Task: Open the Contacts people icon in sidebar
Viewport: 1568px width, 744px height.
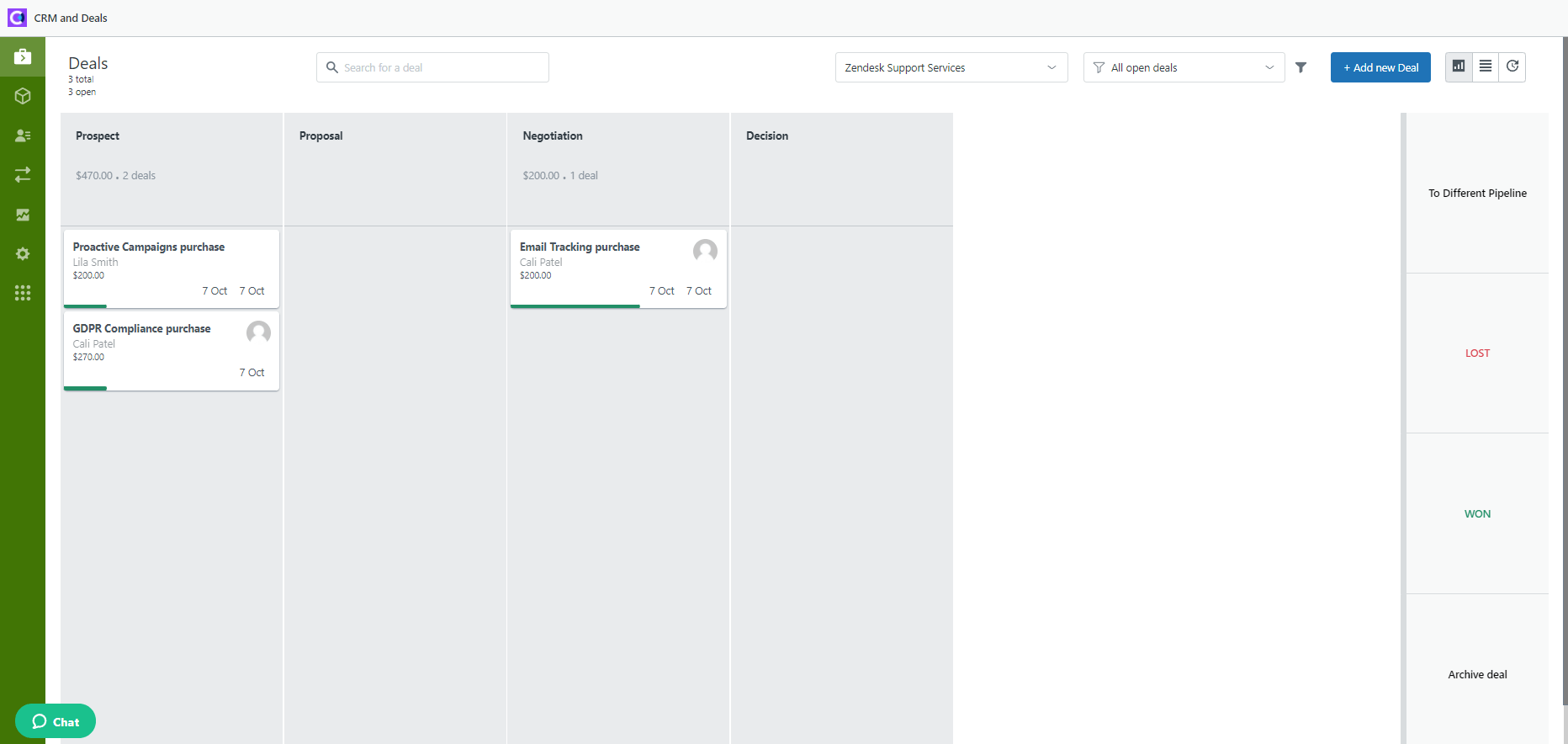Action: pos(23,136)
